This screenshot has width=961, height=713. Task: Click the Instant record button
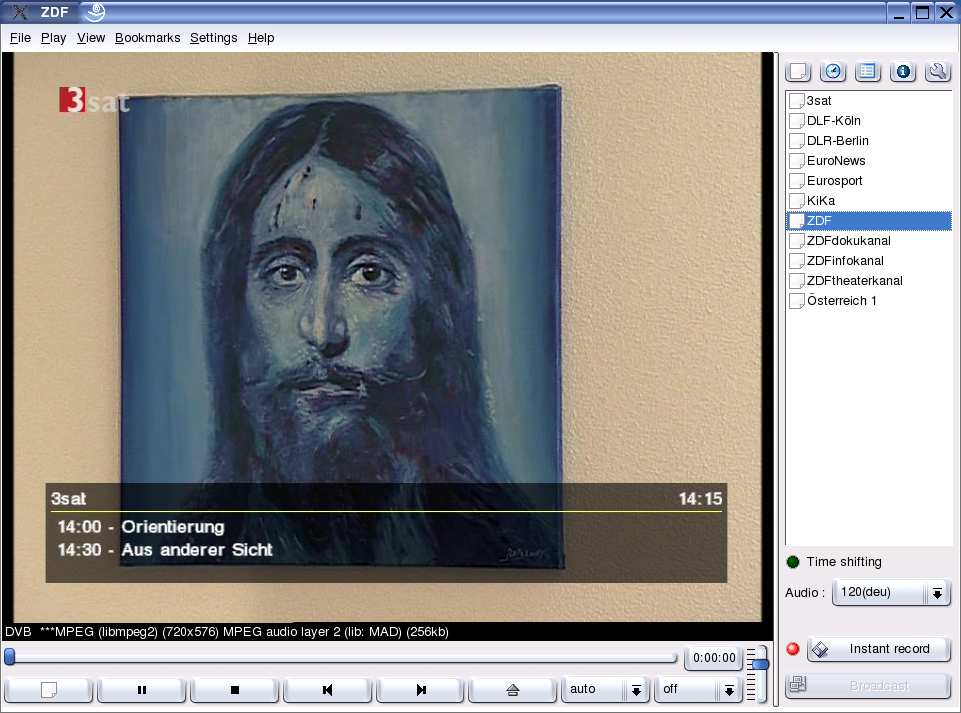coord(878,649)
